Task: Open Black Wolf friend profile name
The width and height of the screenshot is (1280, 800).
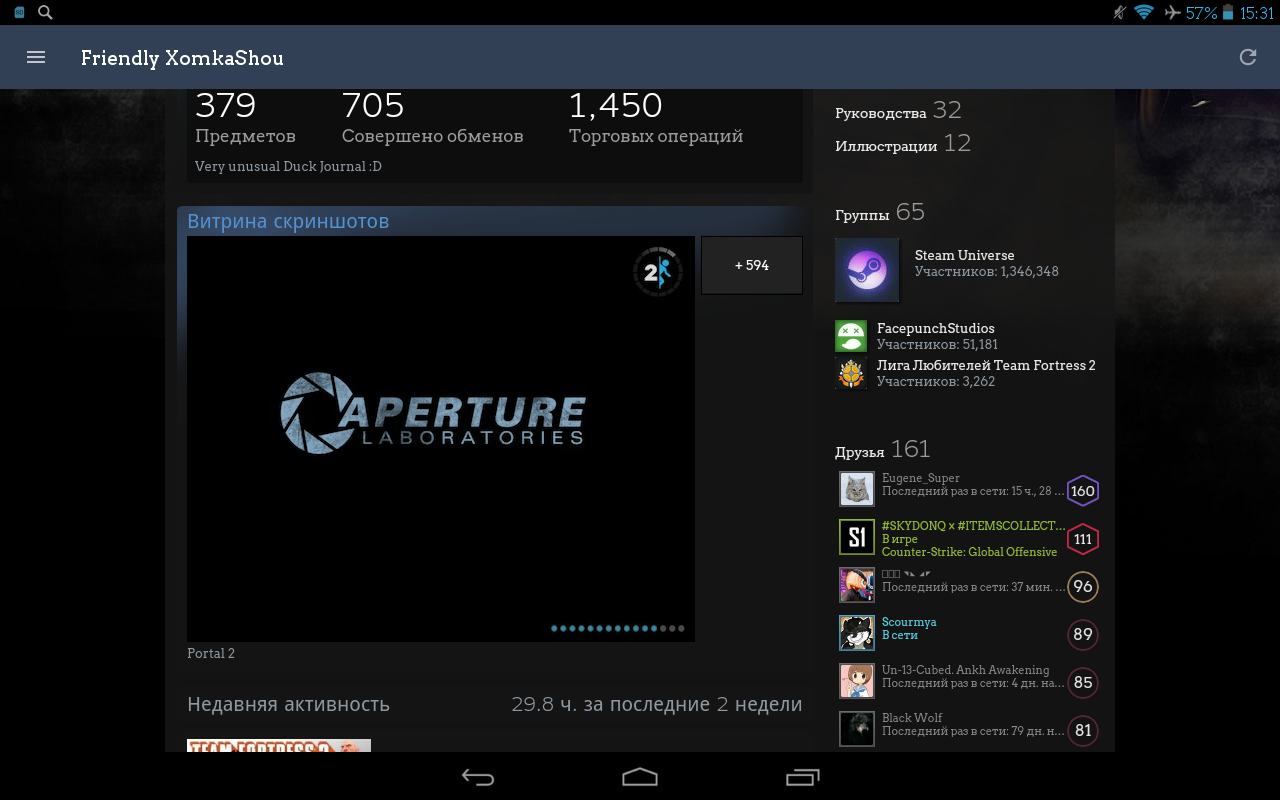Action: click(x=912, y=718)
